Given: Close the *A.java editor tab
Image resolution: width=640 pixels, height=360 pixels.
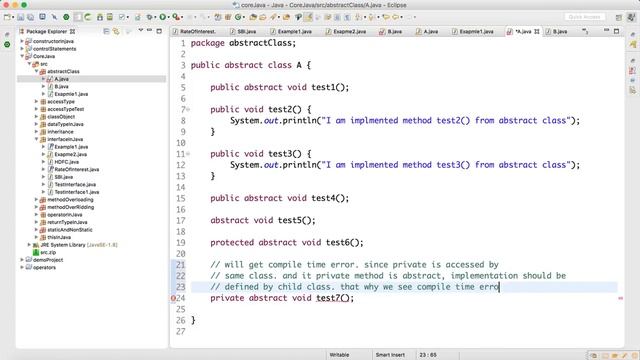Looking at the screenshot, I should pos(537,31).
